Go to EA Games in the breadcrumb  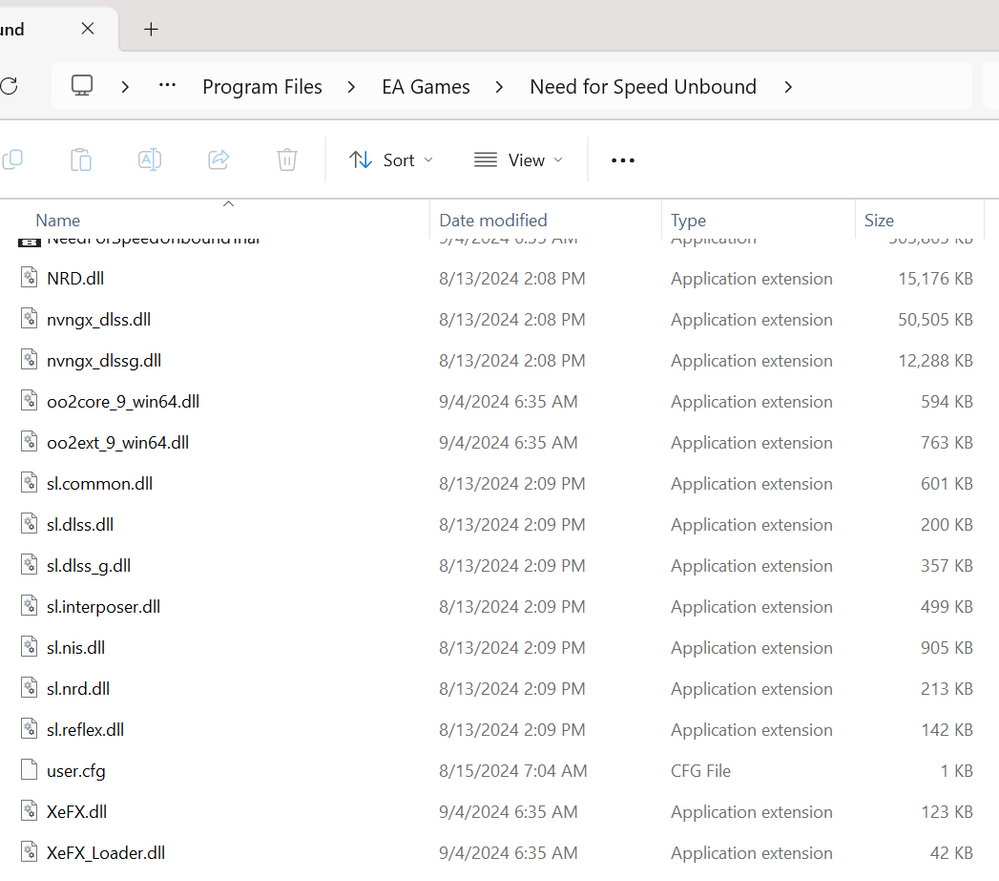click(x=426, y=87)
